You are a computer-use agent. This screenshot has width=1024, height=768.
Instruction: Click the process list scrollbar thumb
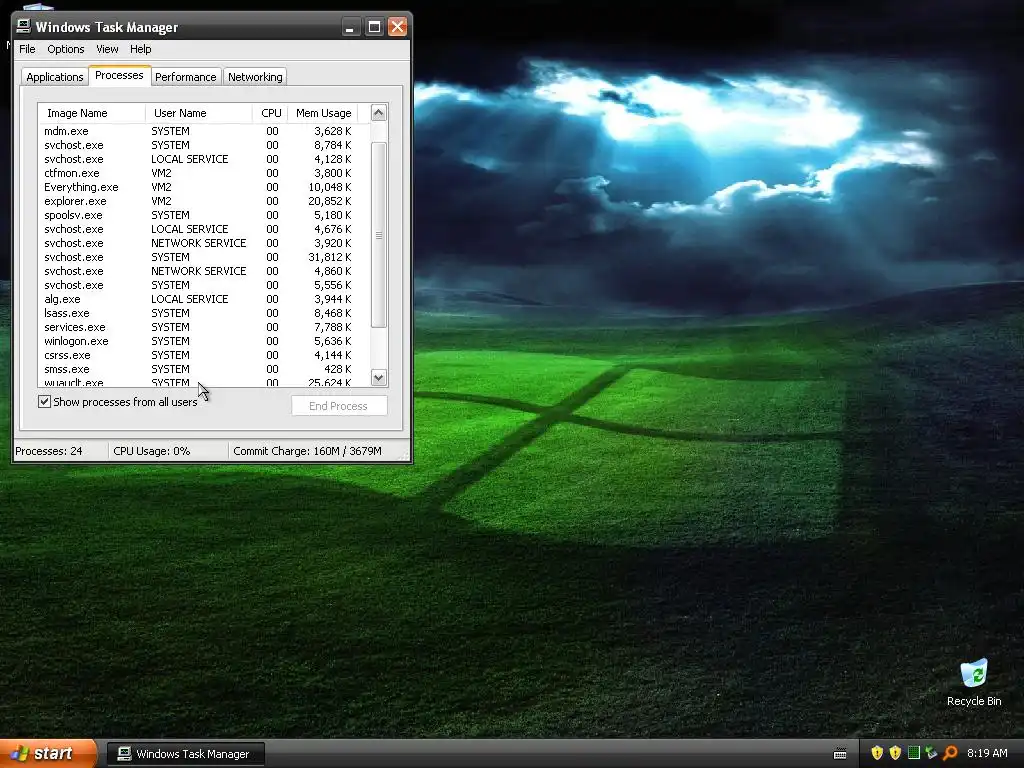tap(379, 235)
